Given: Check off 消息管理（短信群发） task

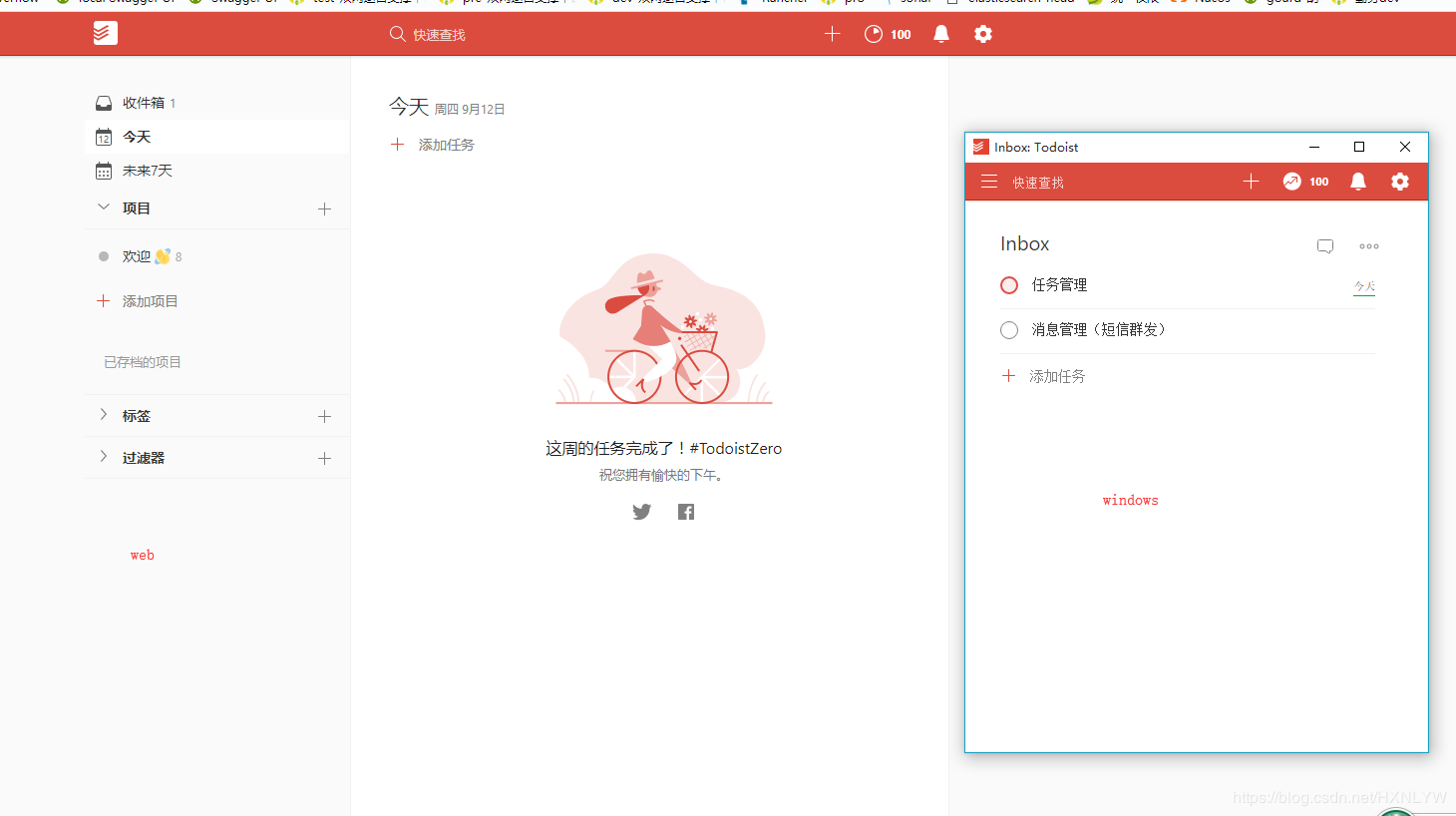Looking at the screenshot, I should (1009, 330).
